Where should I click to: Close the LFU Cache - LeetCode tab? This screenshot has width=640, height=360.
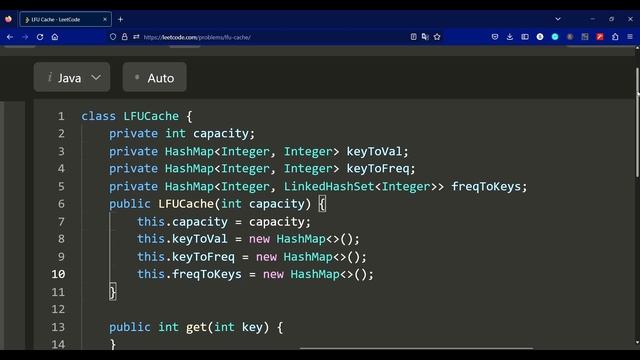(105, 19)
